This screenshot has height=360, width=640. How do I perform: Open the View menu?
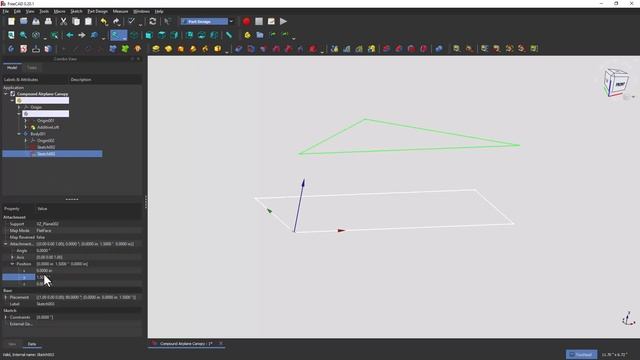pos(30,11)
